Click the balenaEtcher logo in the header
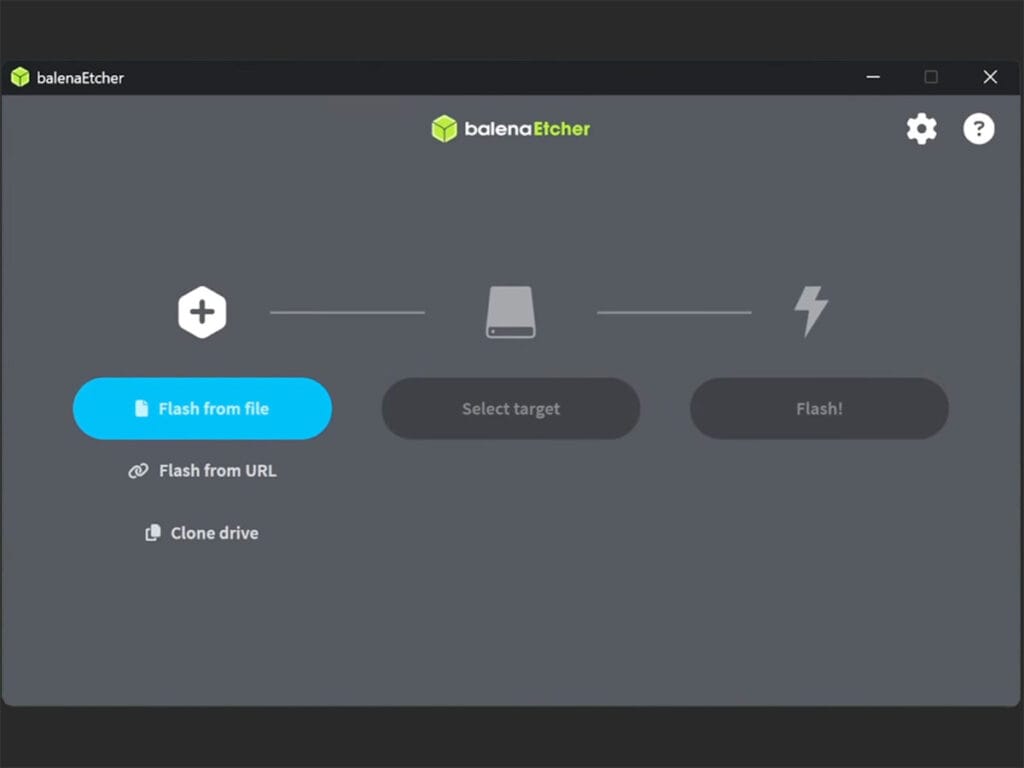 coord(444,128)
